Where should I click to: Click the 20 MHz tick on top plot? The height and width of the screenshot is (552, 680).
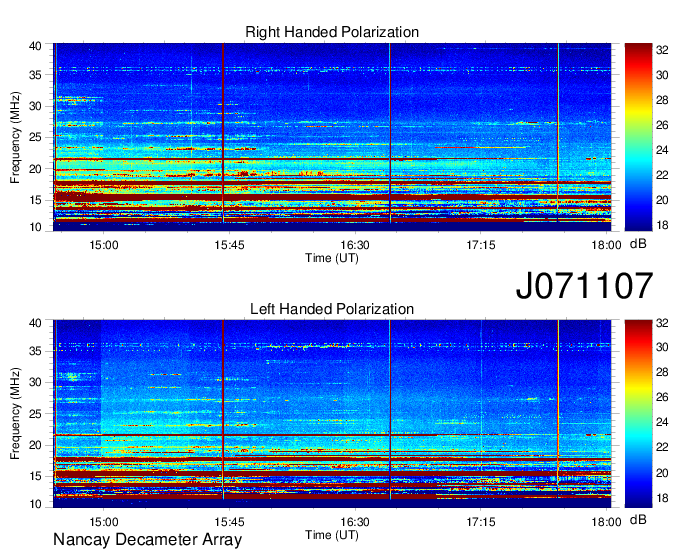click(x=35, y=169)
